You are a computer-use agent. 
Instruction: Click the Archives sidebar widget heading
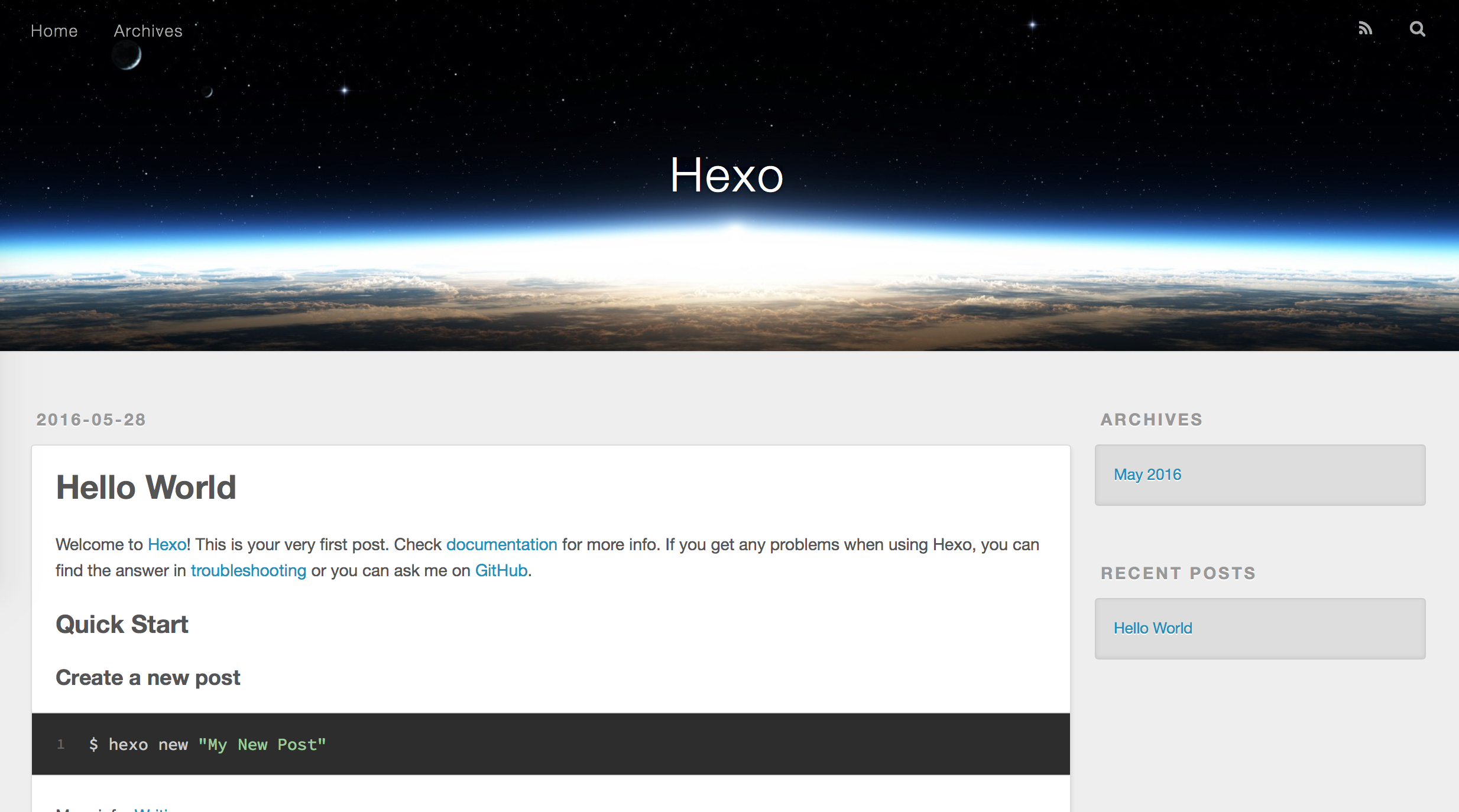coord(1151,420)
